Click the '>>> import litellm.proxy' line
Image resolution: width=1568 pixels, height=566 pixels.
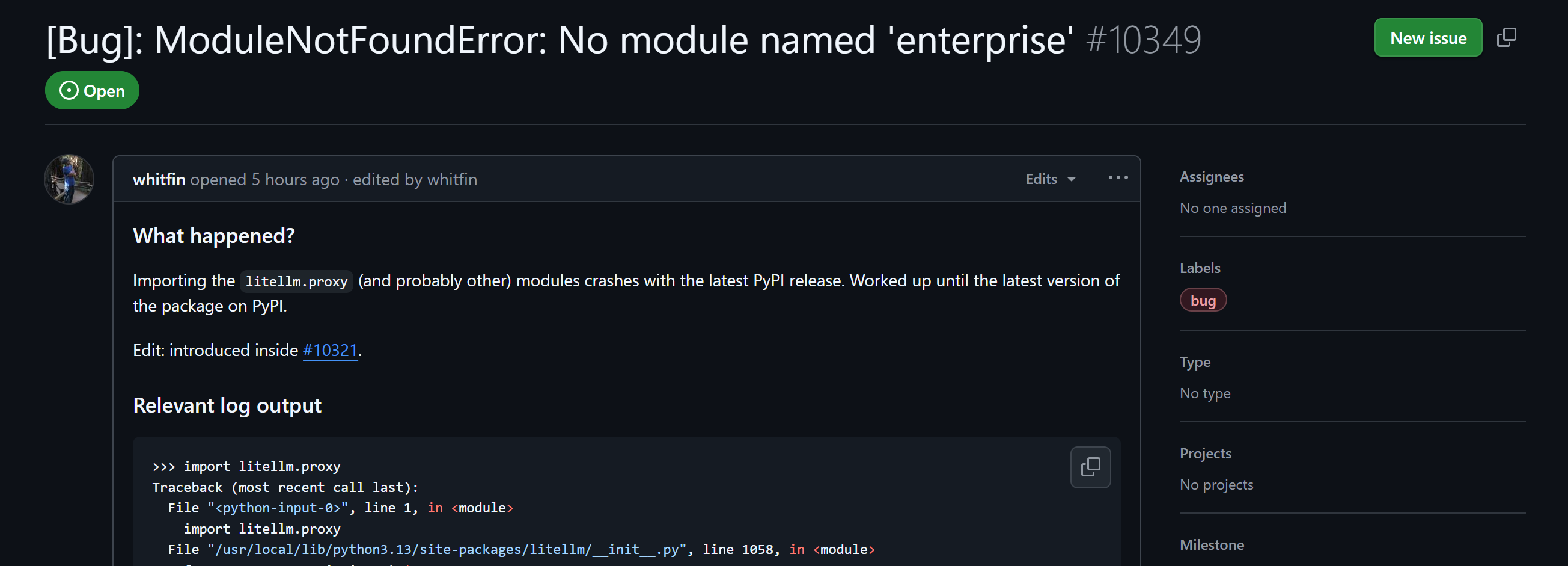(x=246, y=466)
